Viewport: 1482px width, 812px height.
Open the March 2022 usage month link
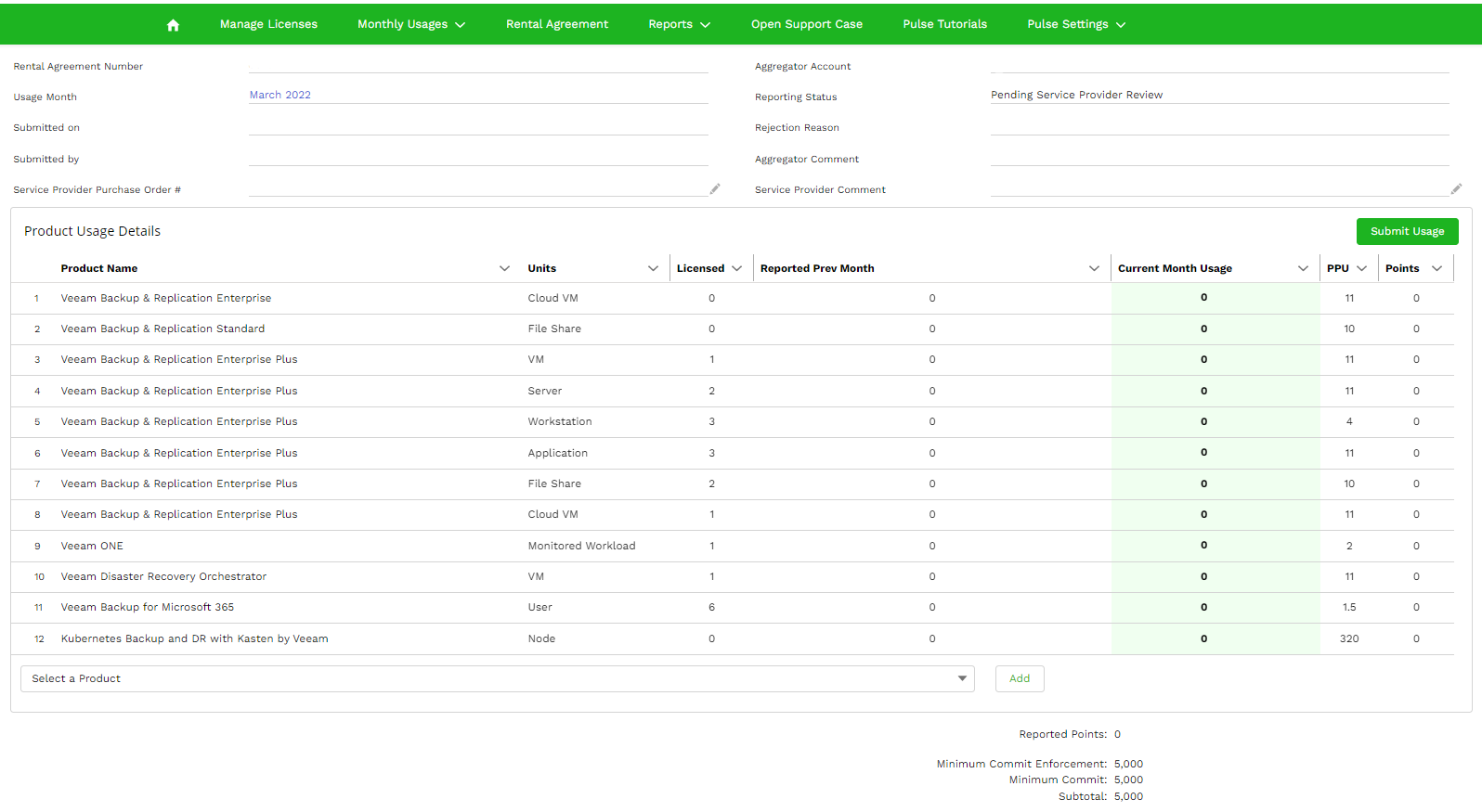pyautogui.click(x=280, y=95)
